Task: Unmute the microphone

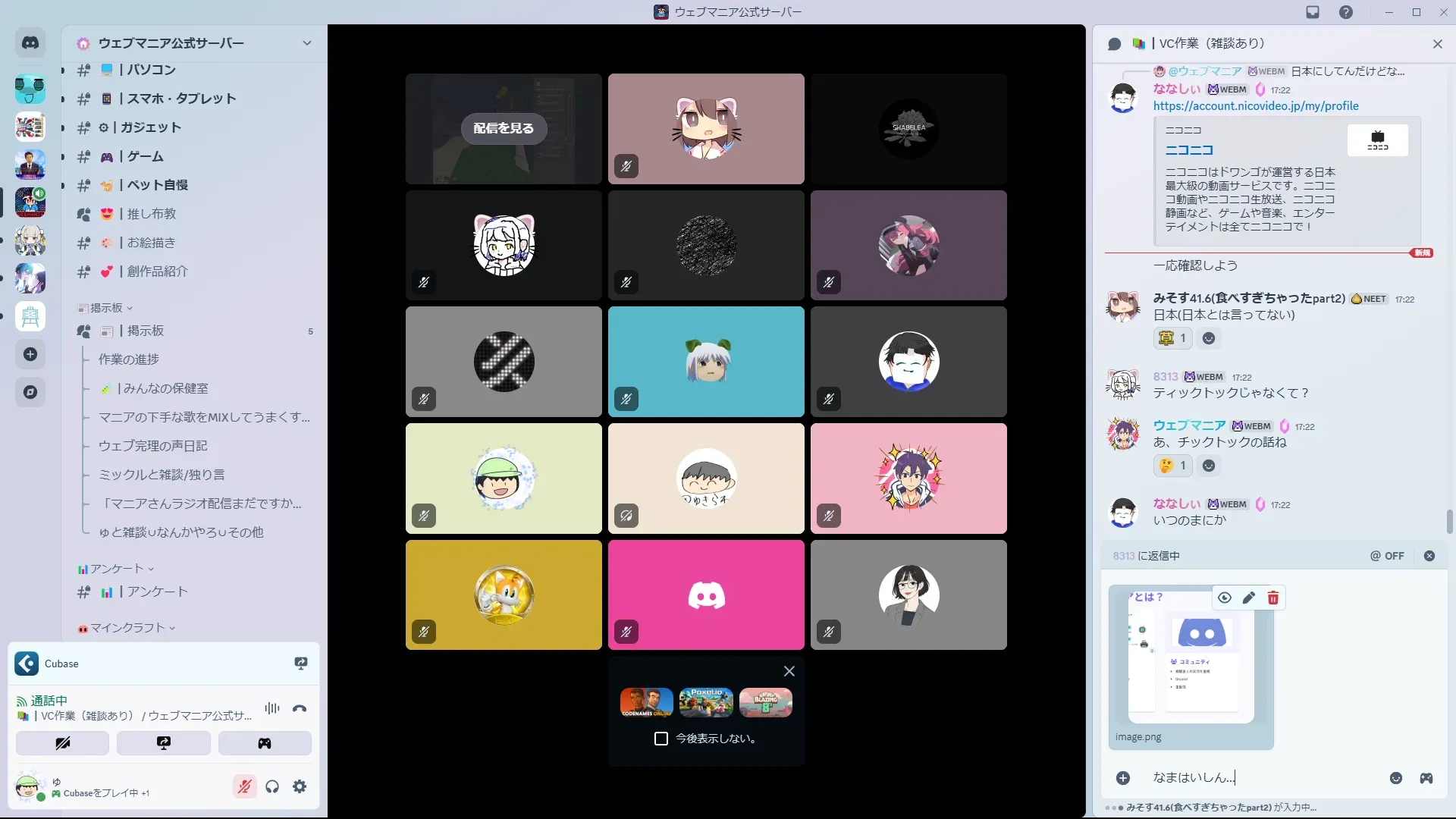Action: coord(244,786)
